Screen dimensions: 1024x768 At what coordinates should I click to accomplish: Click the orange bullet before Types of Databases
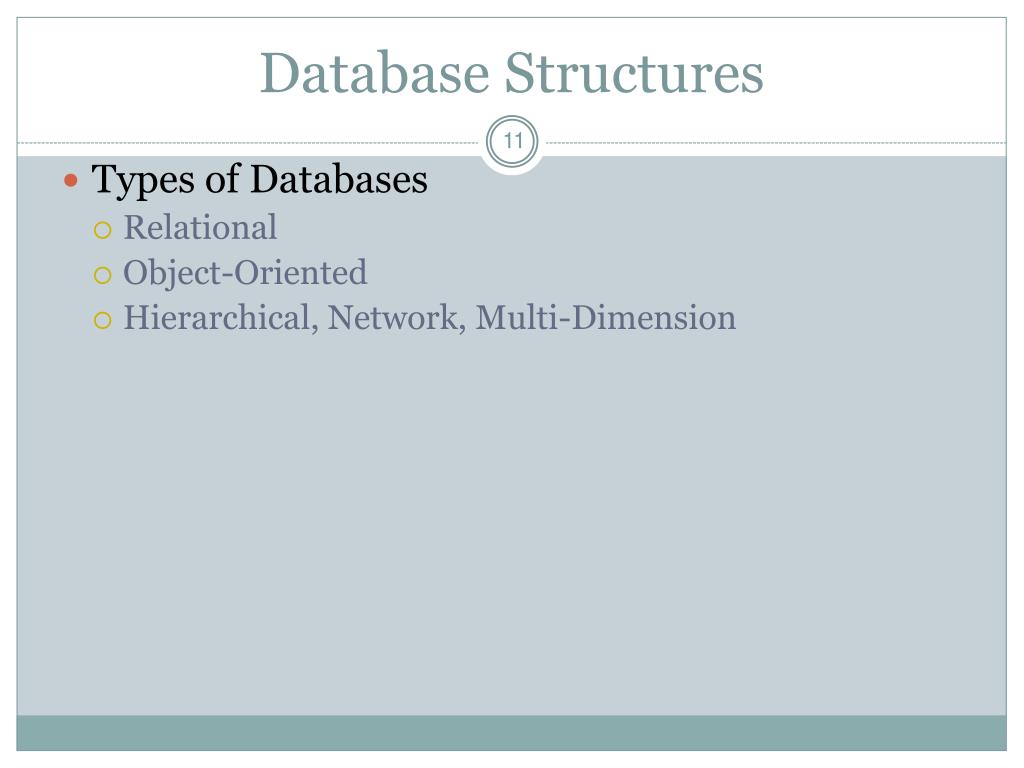pyautogui.click(x=71, y=180)
